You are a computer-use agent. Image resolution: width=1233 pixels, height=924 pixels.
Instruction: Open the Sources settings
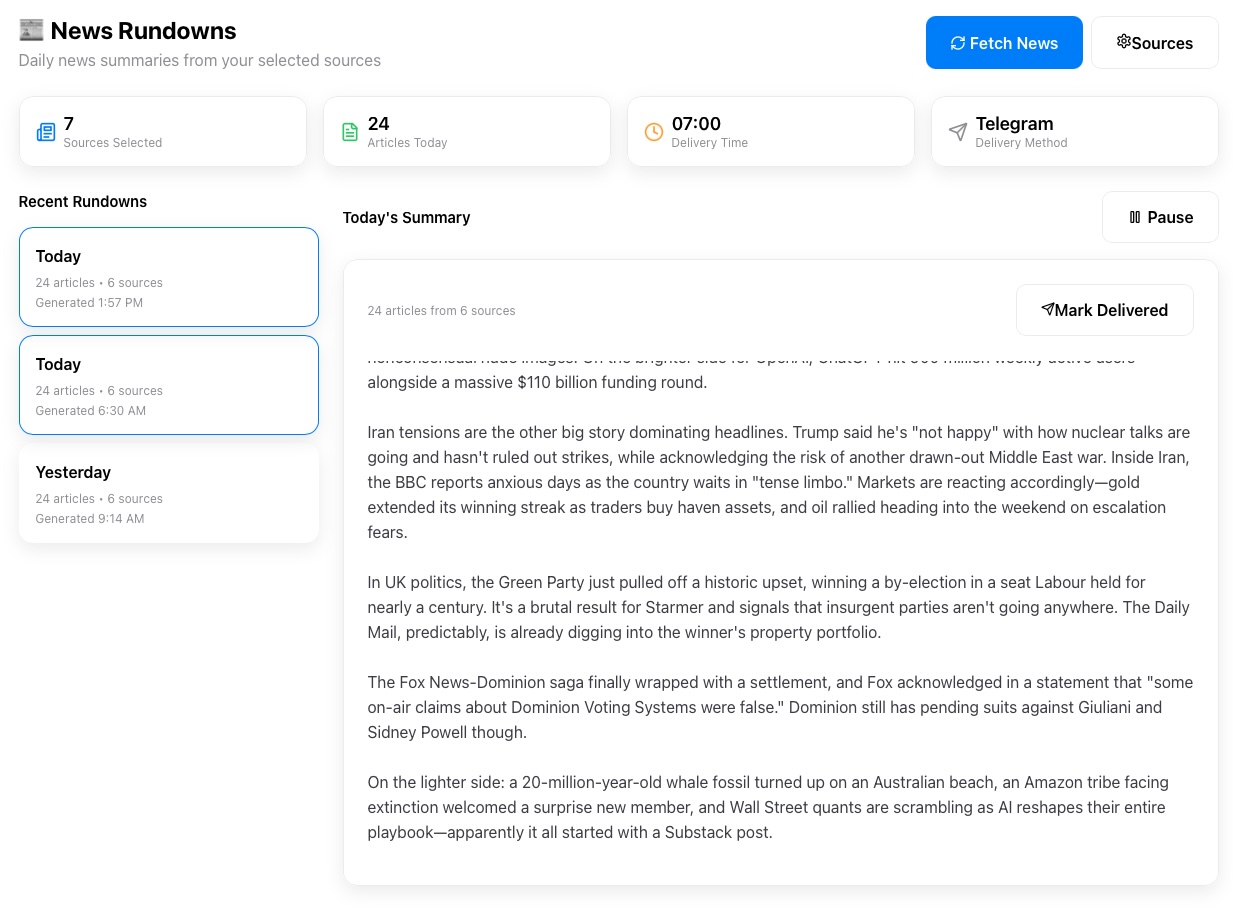coord(1154,42)
